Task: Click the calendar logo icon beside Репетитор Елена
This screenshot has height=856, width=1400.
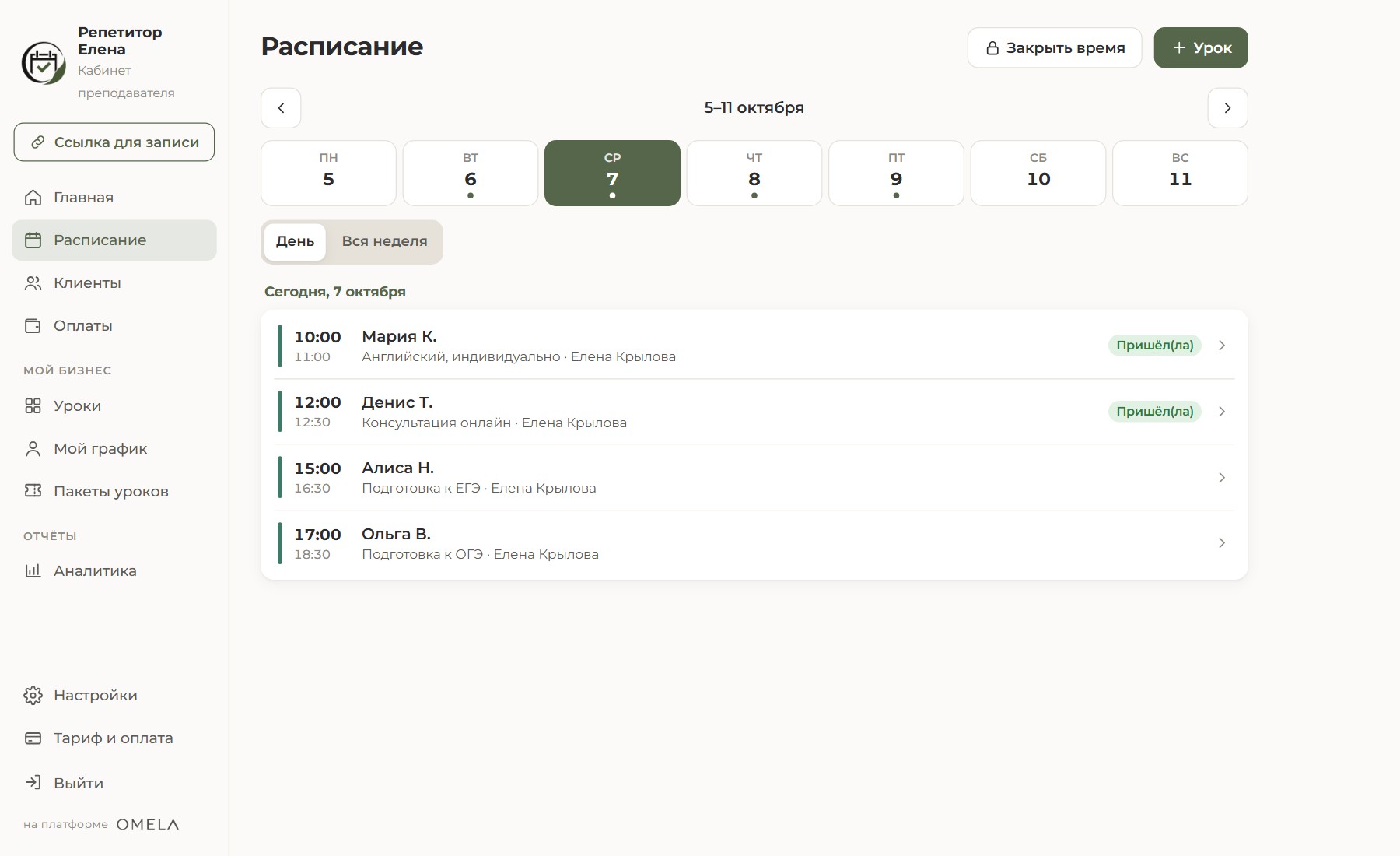Action: click(x=44, y=63)
